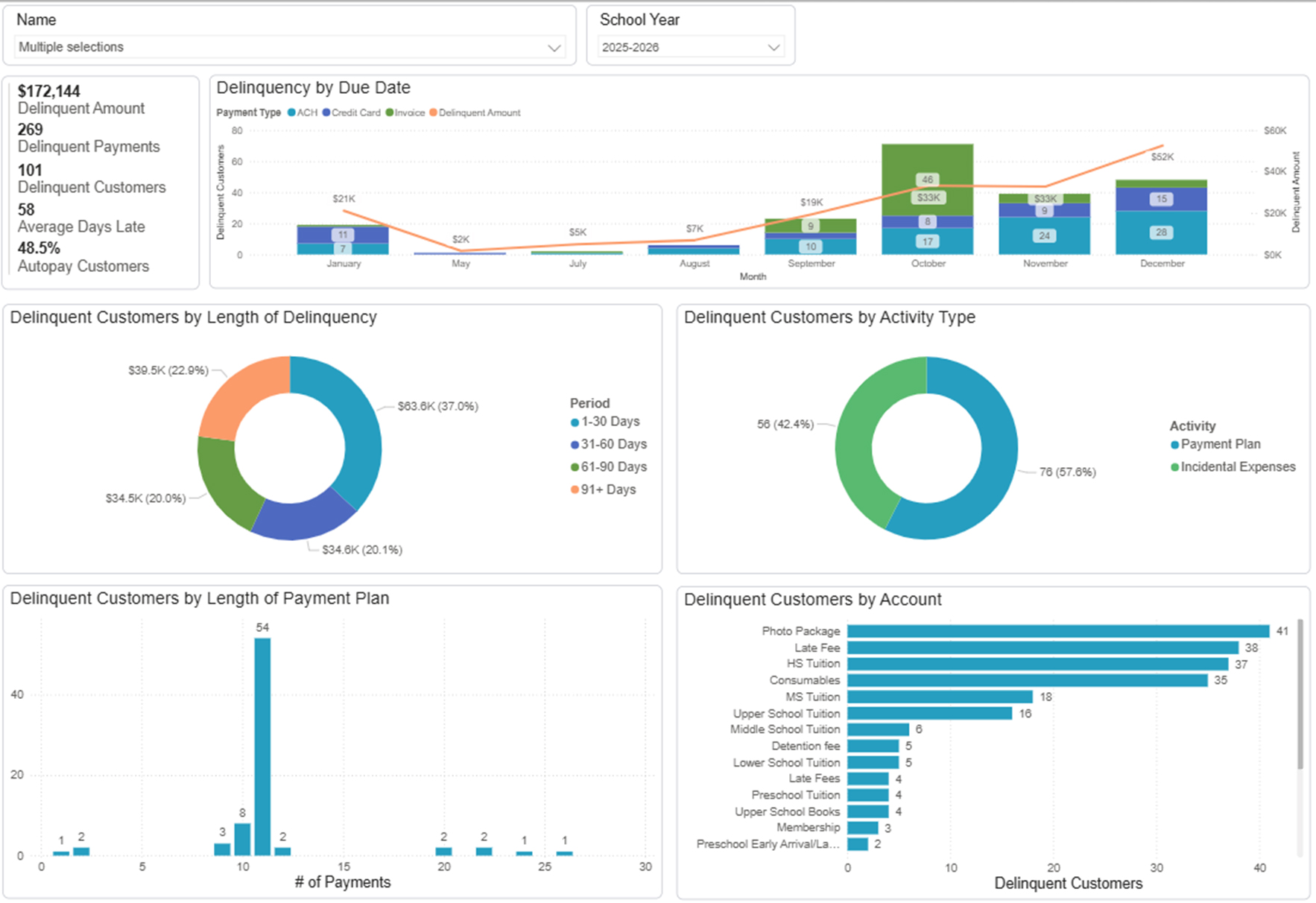The image size is (1316, 903).
Task: Open the Name slicer dropdown
Action: point(289,47)
